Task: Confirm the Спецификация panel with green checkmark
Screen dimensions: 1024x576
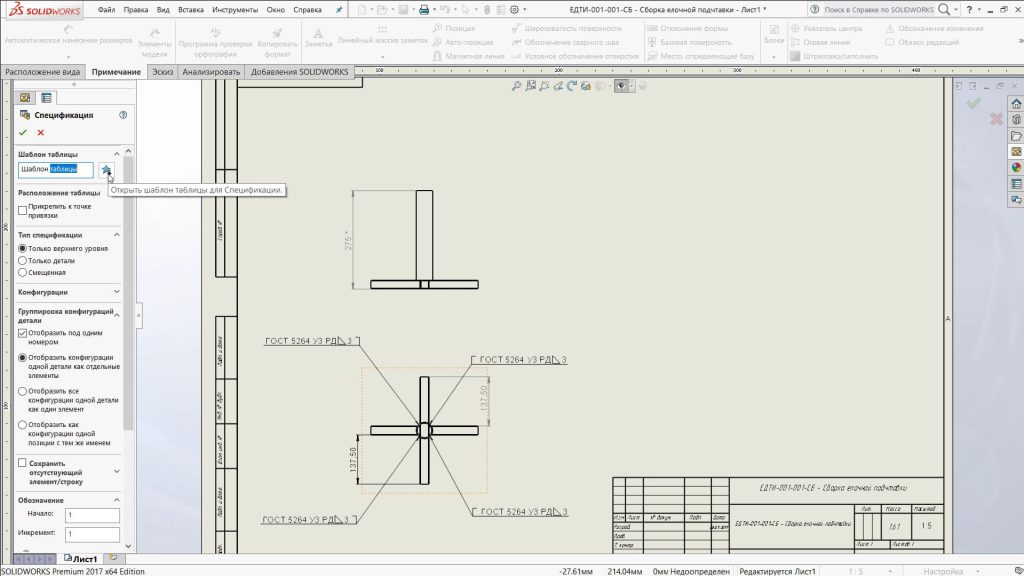Action: click(x=23, y=133)
